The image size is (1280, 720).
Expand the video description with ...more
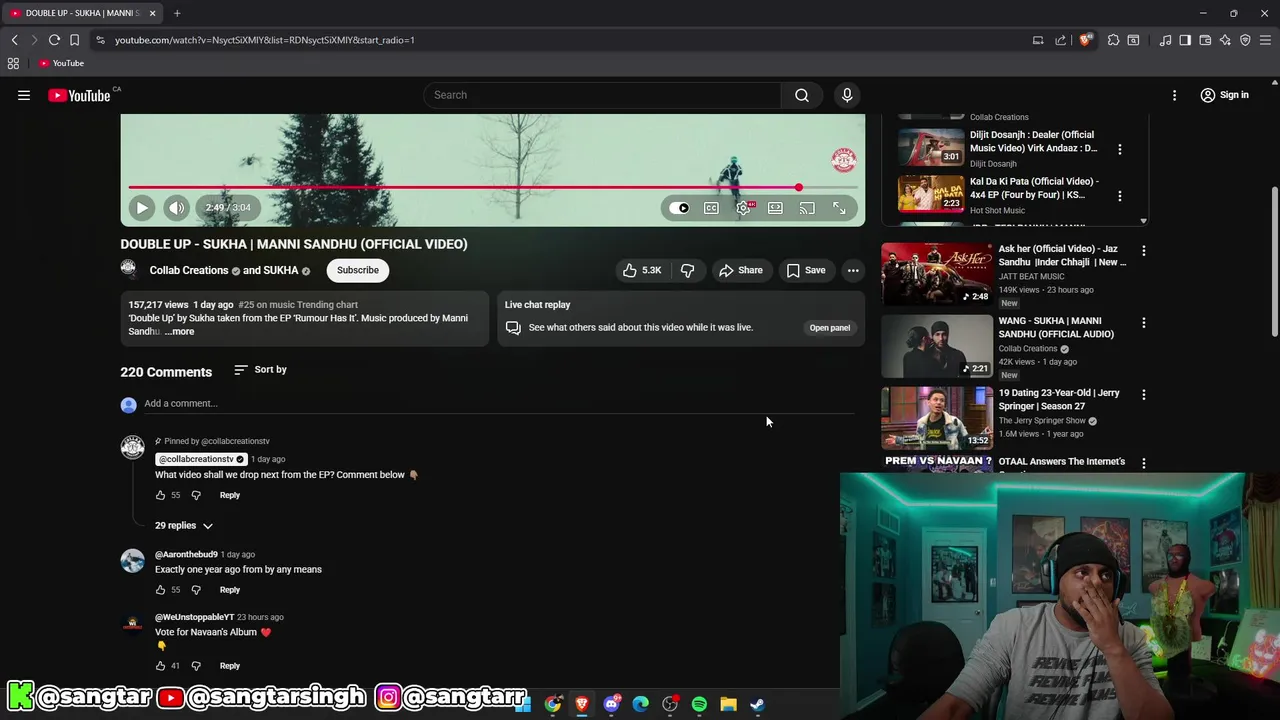[180, 331]
